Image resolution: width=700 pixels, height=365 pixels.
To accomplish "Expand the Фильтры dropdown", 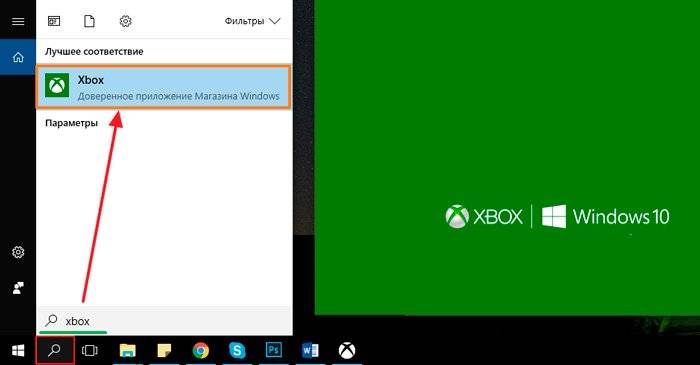I will pos(252,21).
